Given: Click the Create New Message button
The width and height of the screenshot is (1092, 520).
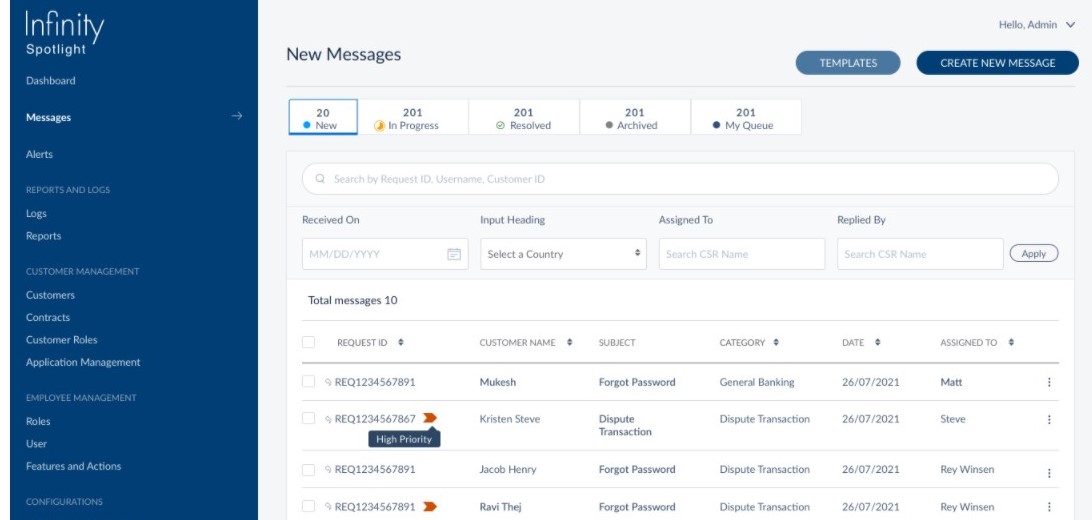Looking at the screenshot, I should (997, 63).
